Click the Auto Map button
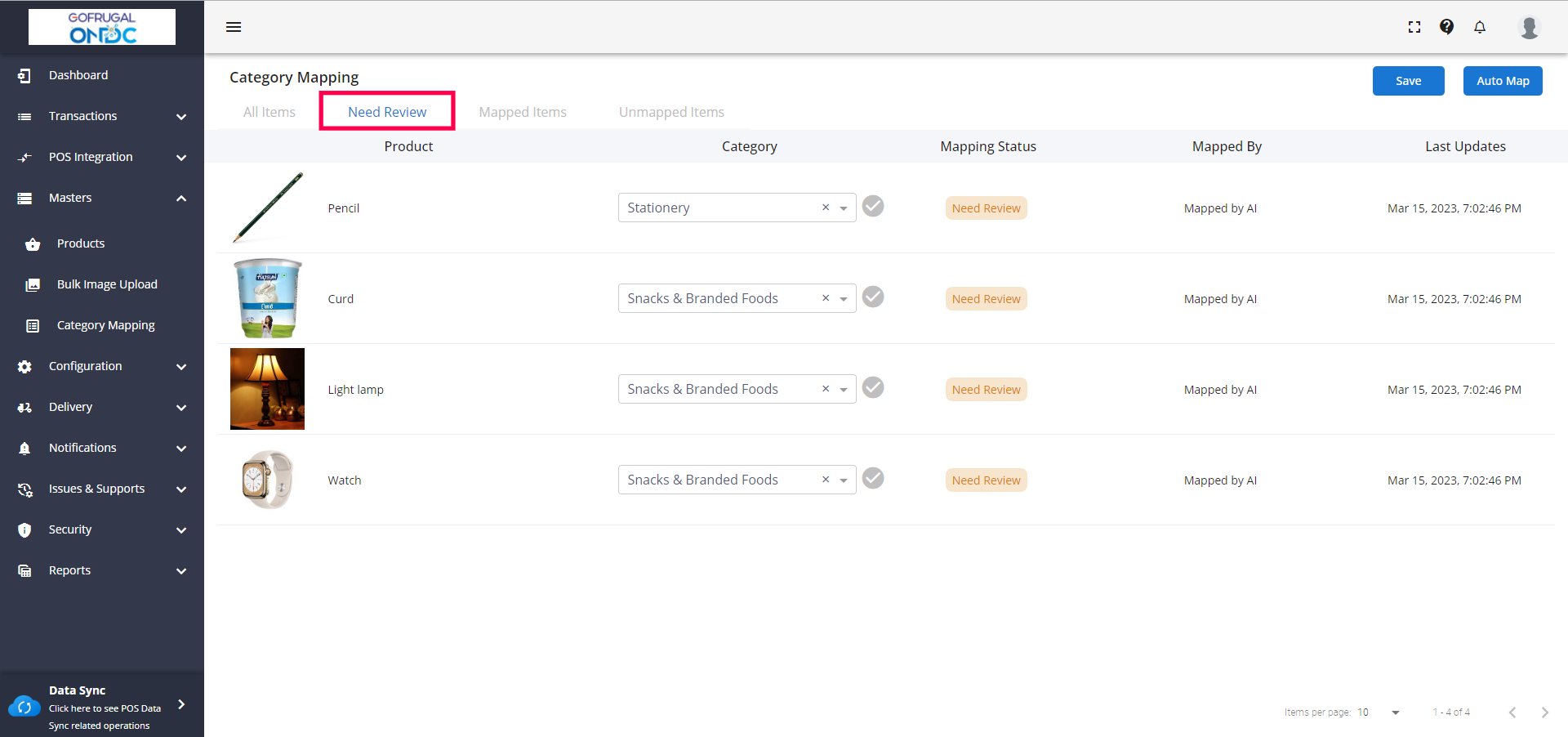Image resolution: width=1568 pixels, height=737 pixels. [1502, 81]
